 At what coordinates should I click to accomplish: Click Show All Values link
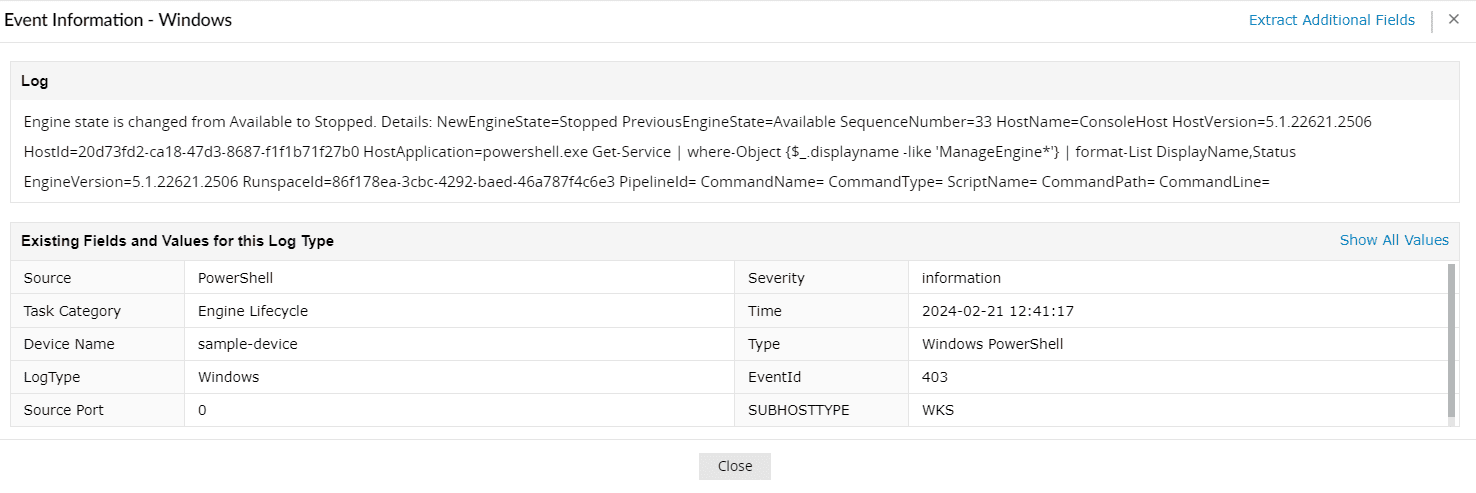[1393, 240]
